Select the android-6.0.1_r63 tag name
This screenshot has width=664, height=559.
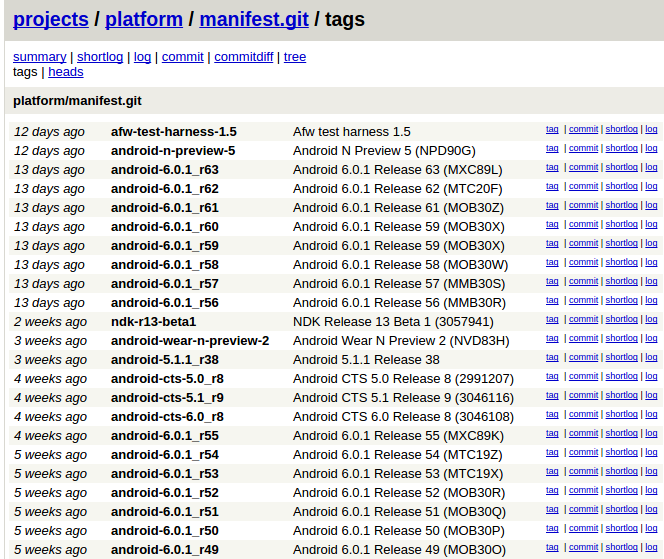coord(165,170)
